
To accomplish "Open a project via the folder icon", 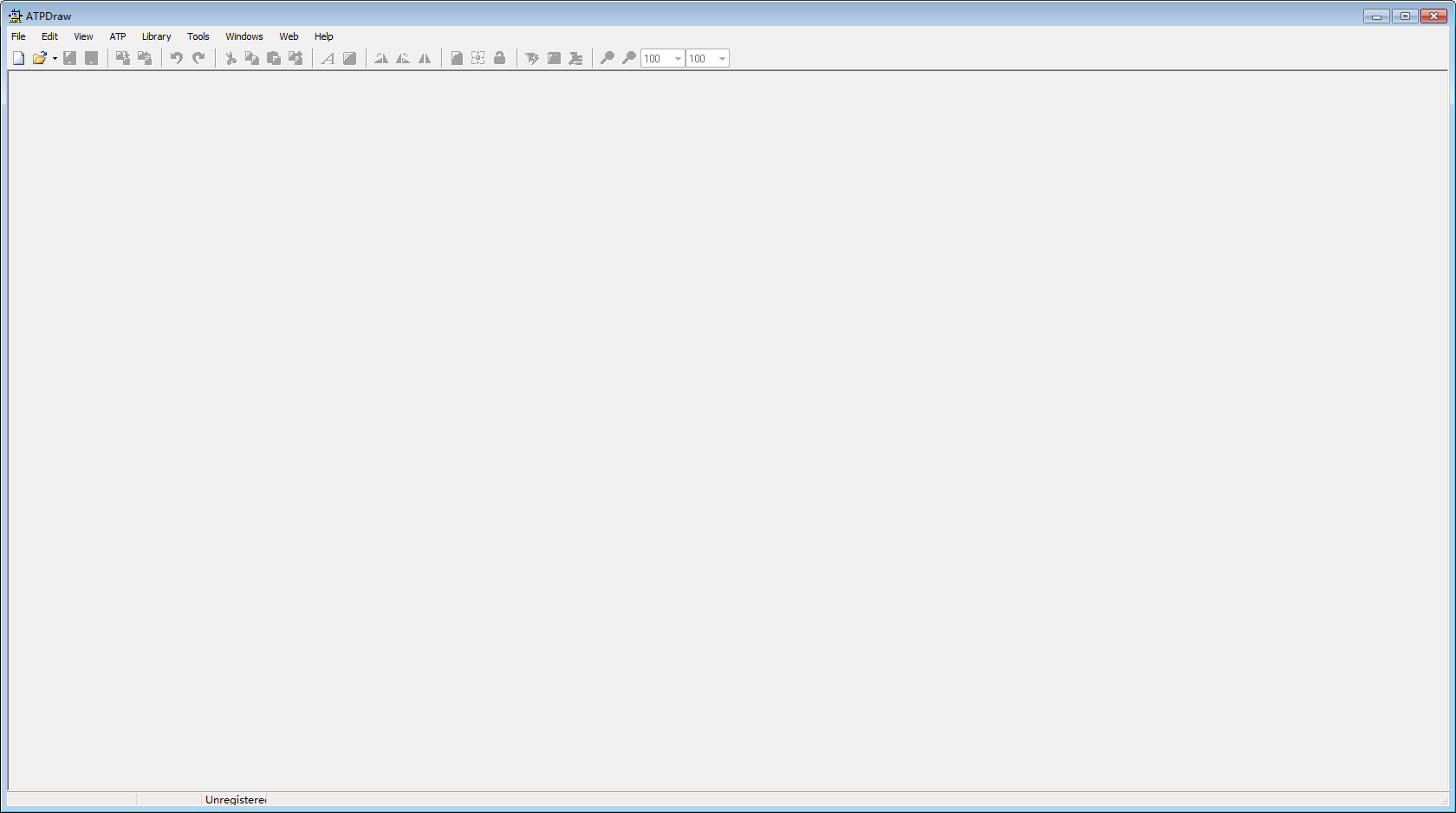I will [x=39, y=58].
